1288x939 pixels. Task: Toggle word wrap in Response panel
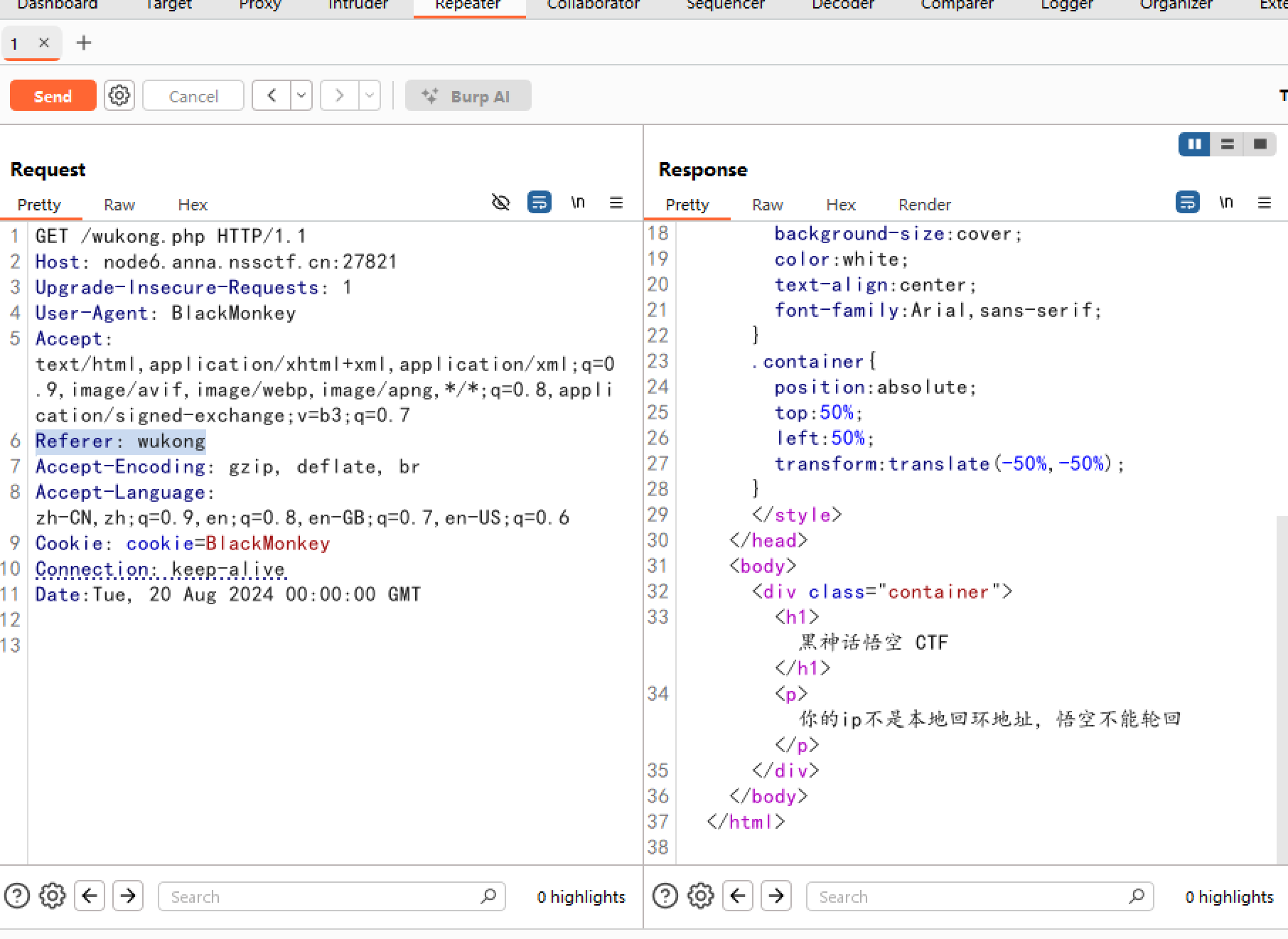1188,203
